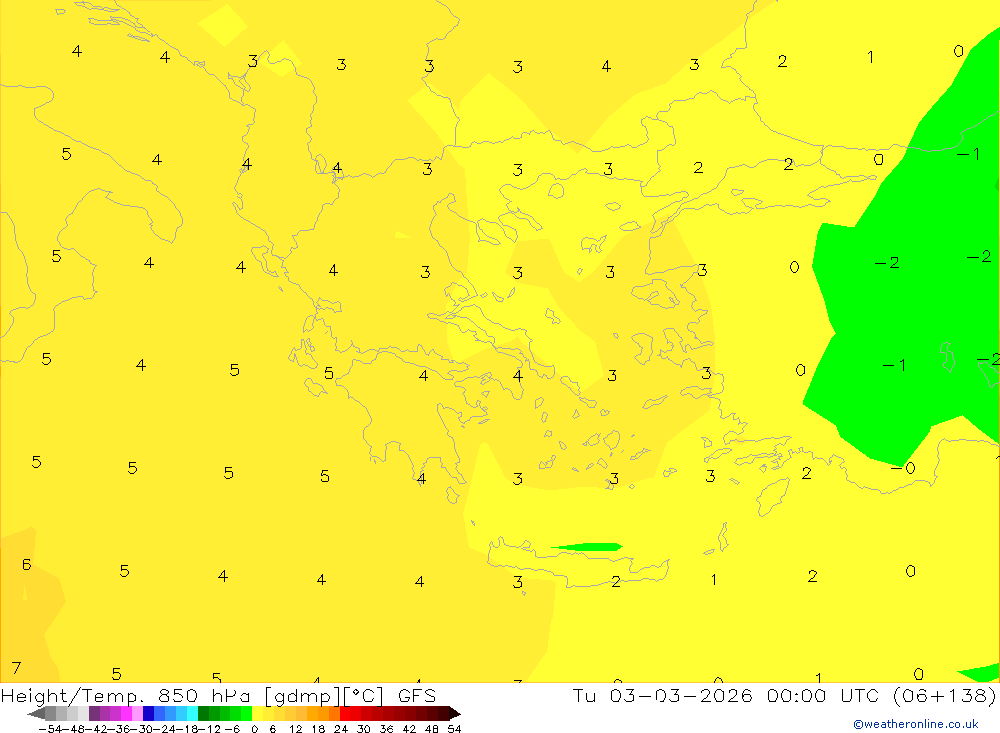
Task: Click the gray left arrow end of legend
Action: pos(36,714)
